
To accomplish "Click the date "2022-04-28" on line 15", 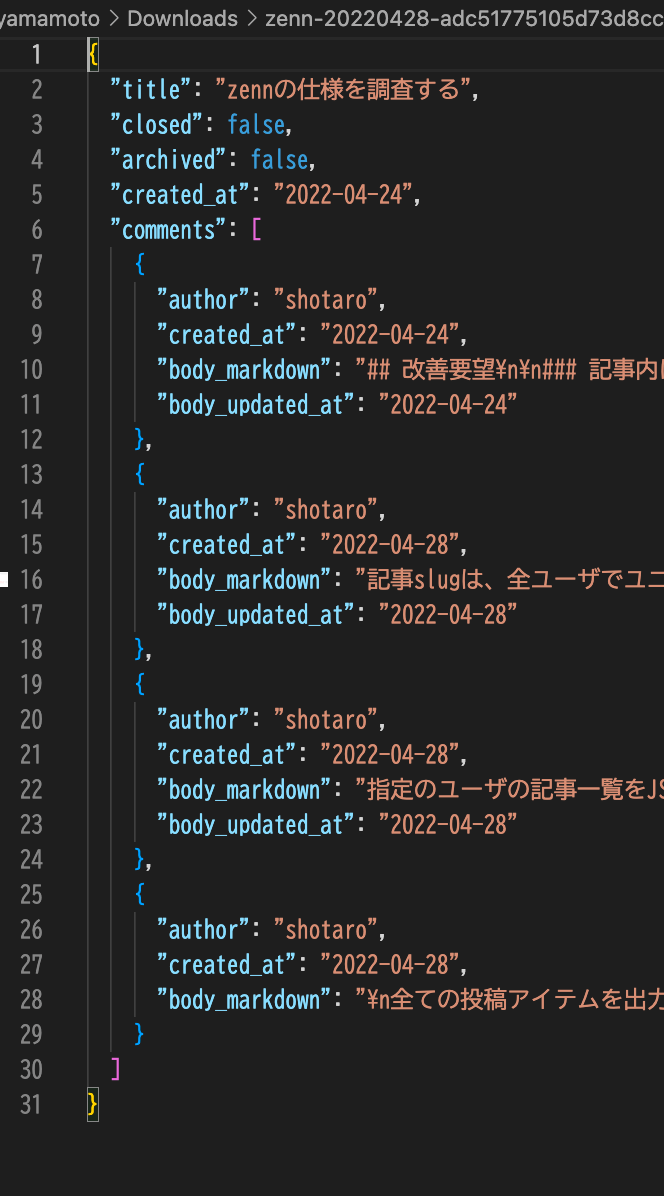I will (x=390, y=545).
